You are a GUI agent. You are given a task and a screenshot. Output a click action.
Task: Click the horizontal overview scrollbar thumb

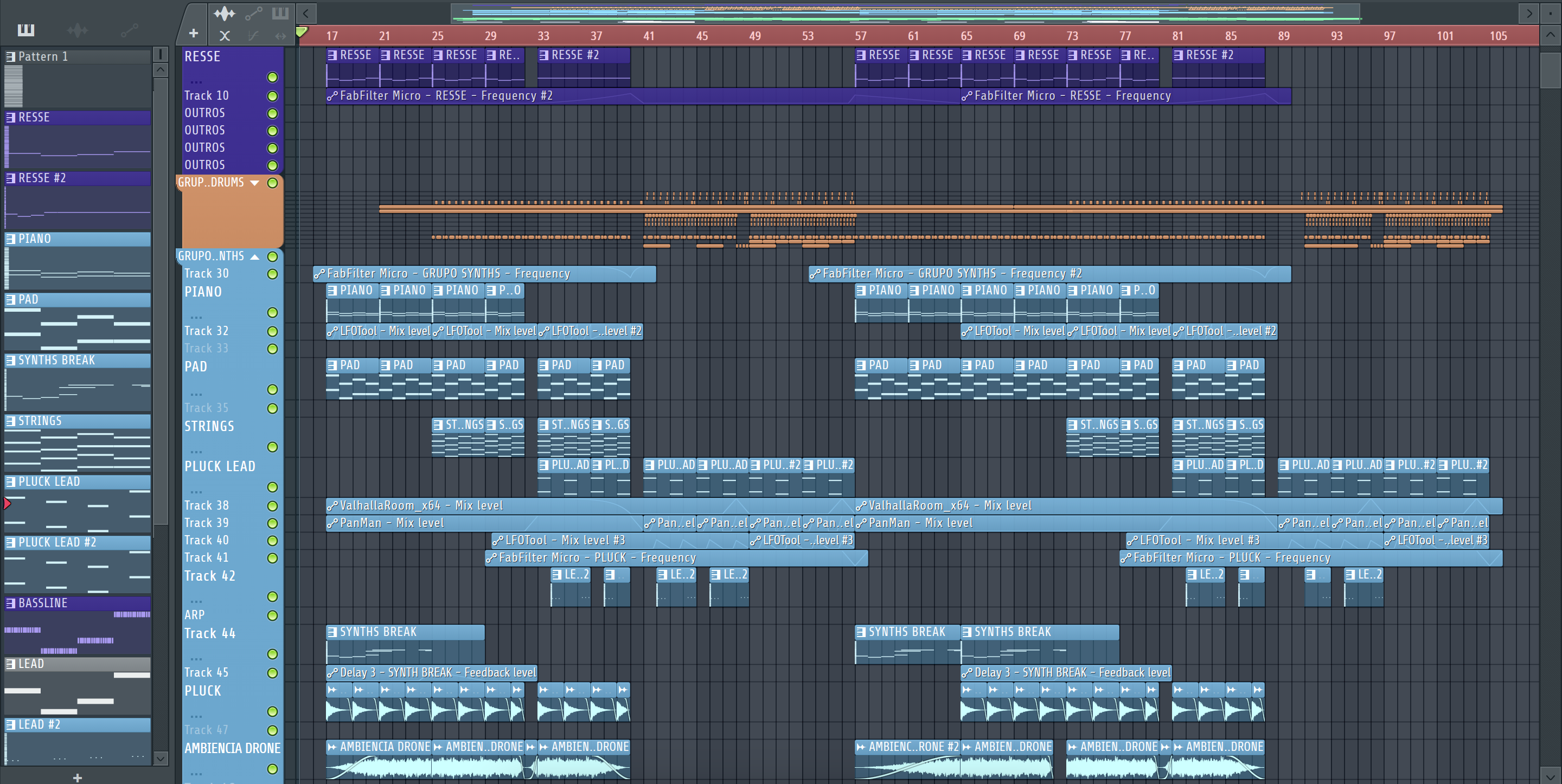pyautogui.click(x=905, y=12)
